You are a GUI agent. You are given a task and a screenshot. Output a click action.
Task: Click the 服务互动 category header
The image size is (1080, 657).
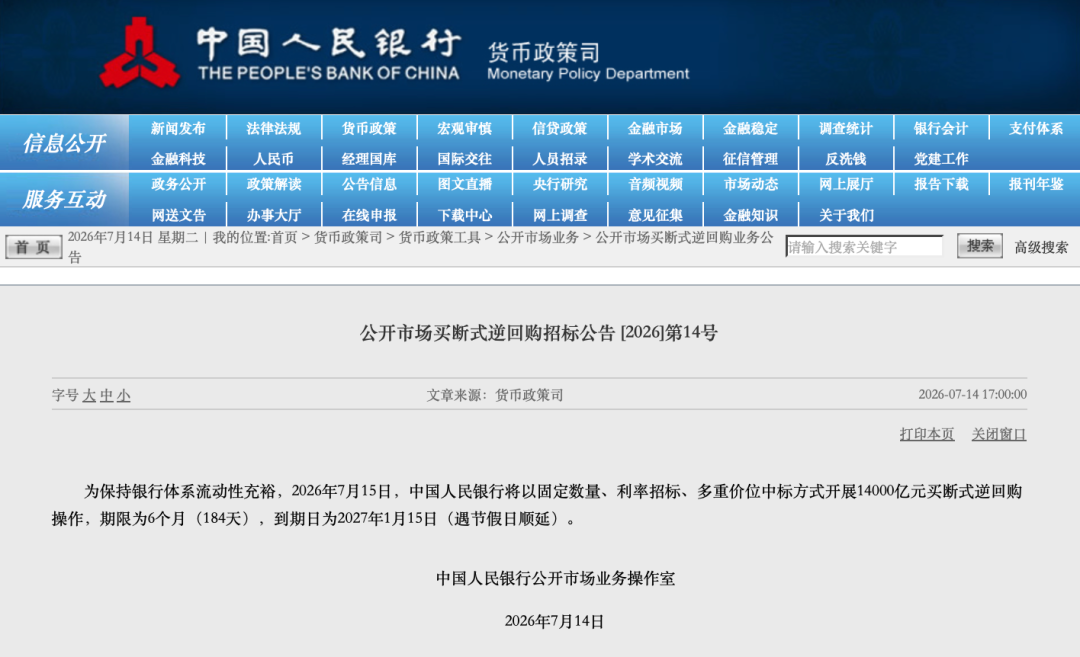coord(64,200)
